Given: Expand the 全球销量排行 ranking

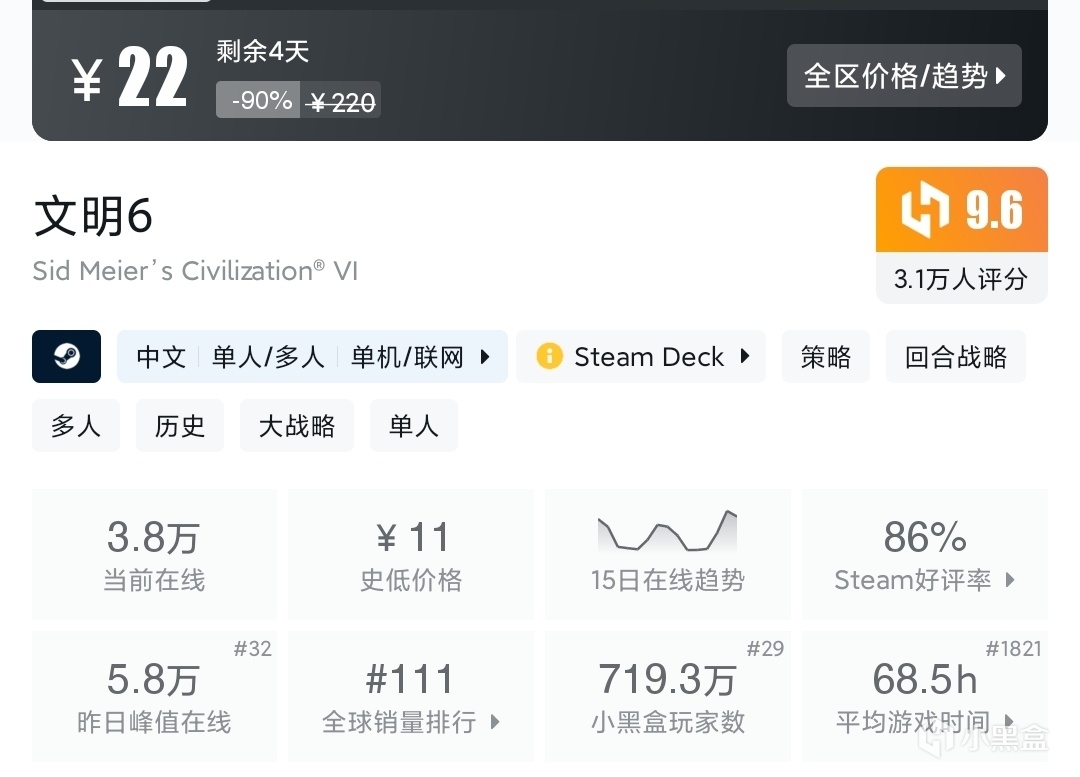Looking at the screenshot, I should pos(411,697).
